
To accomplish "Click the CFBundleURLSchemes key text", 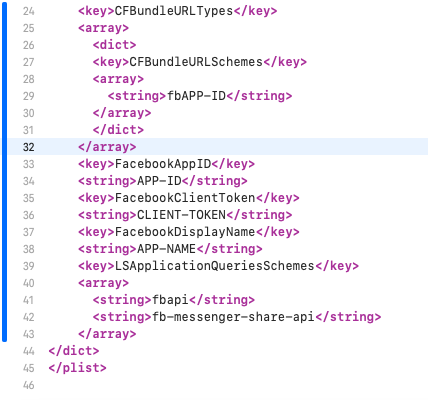I will (196, 62).
